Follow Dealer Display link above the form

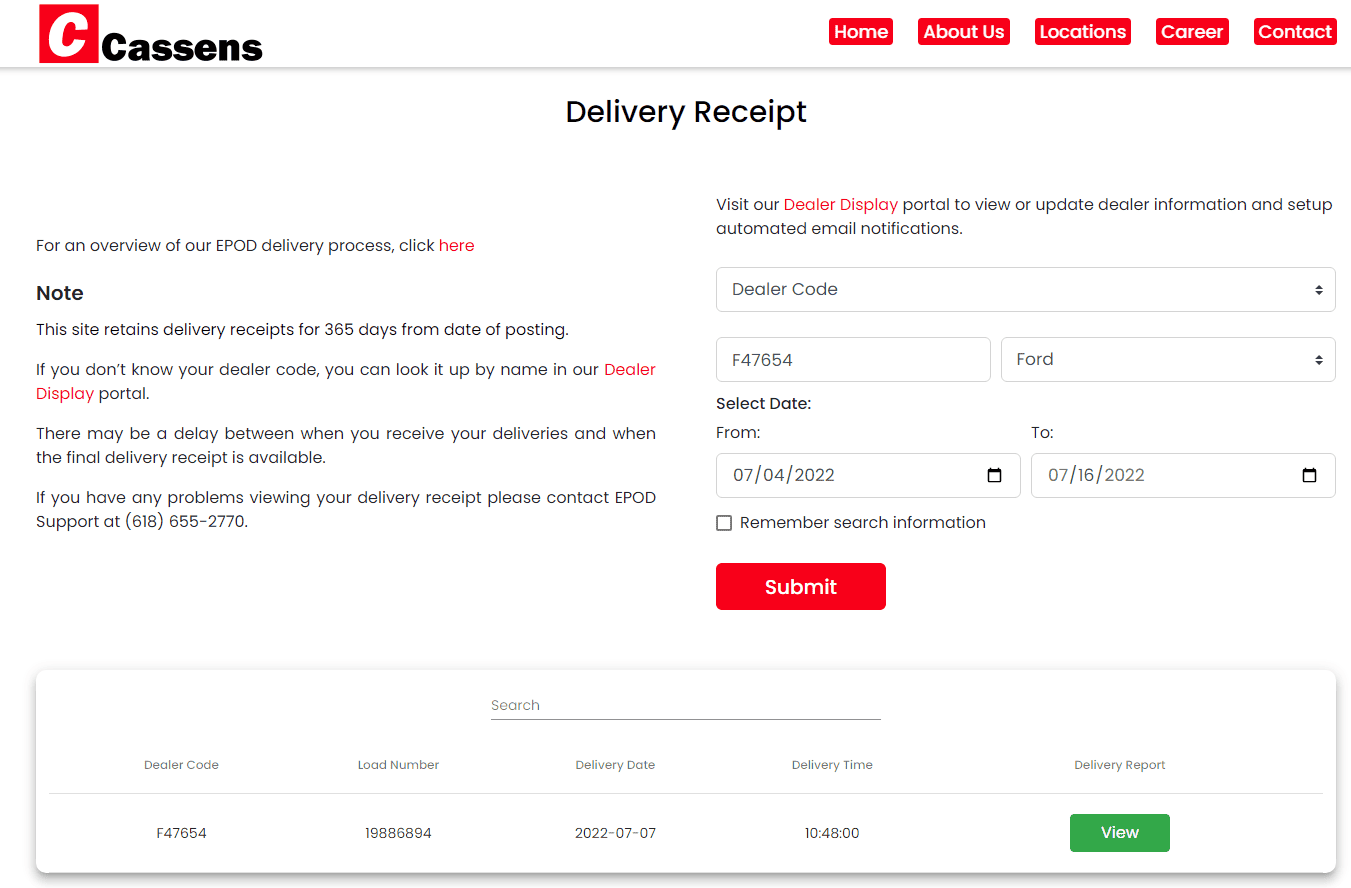coord(840,205)
